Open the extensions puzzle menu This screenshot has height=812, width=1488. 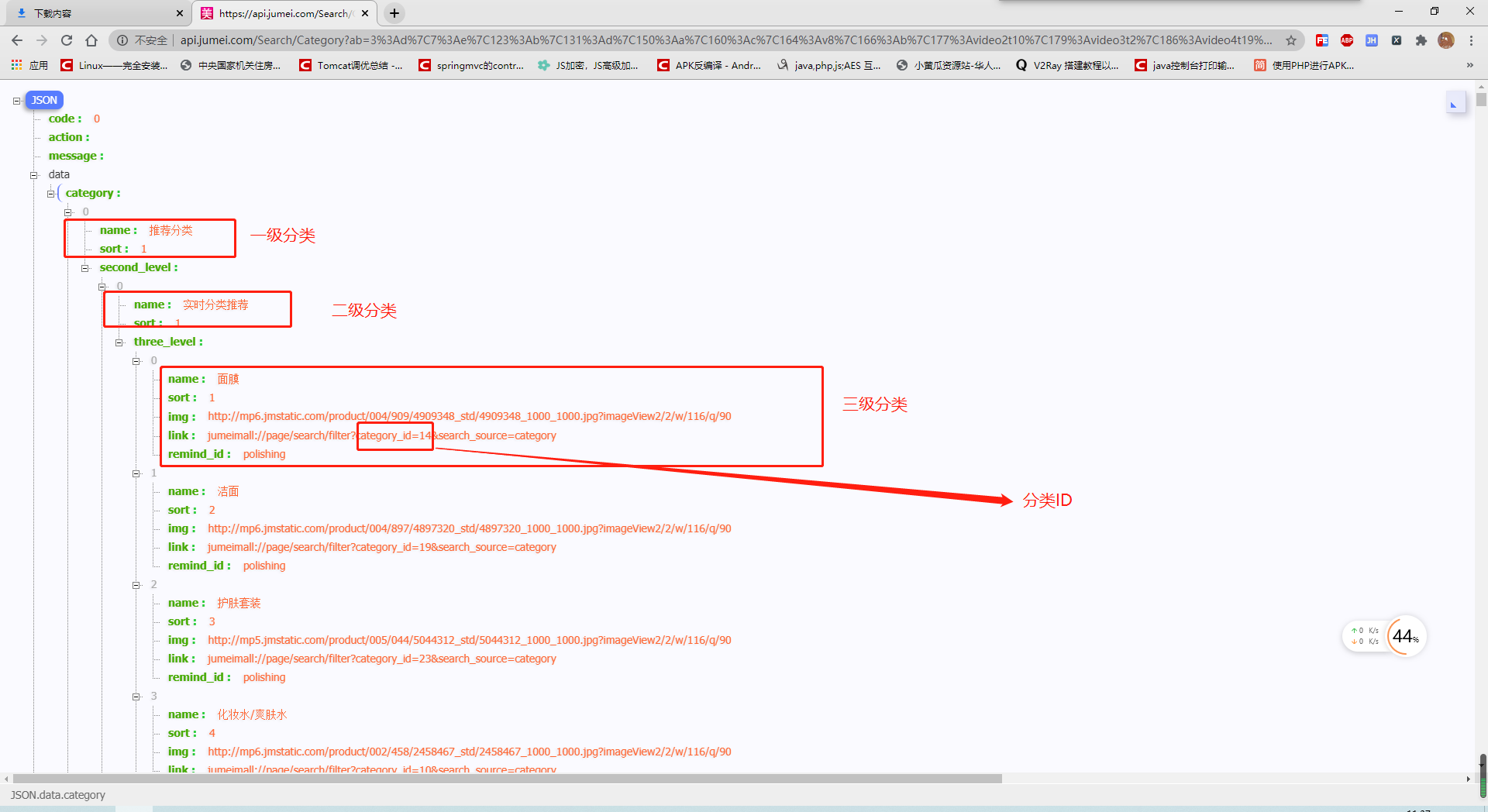pyautogui.click(x=1421, y=40)
